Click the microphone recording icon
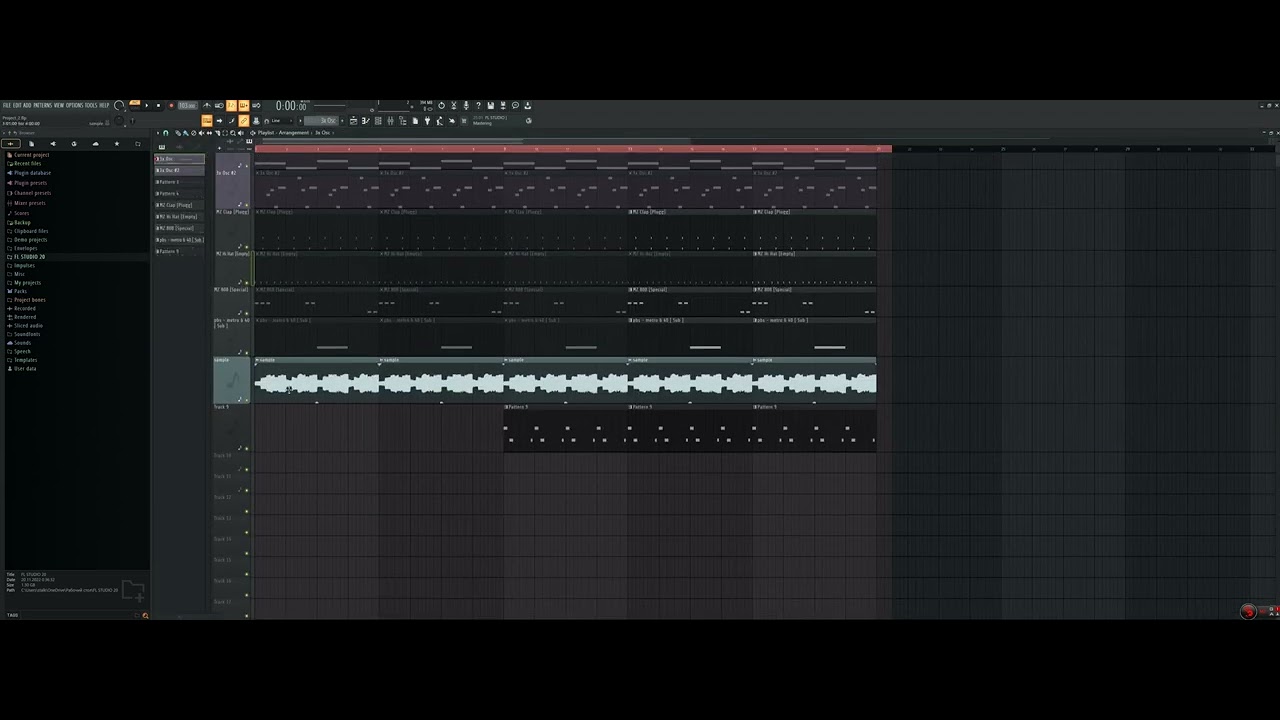 tap(466, 105)
